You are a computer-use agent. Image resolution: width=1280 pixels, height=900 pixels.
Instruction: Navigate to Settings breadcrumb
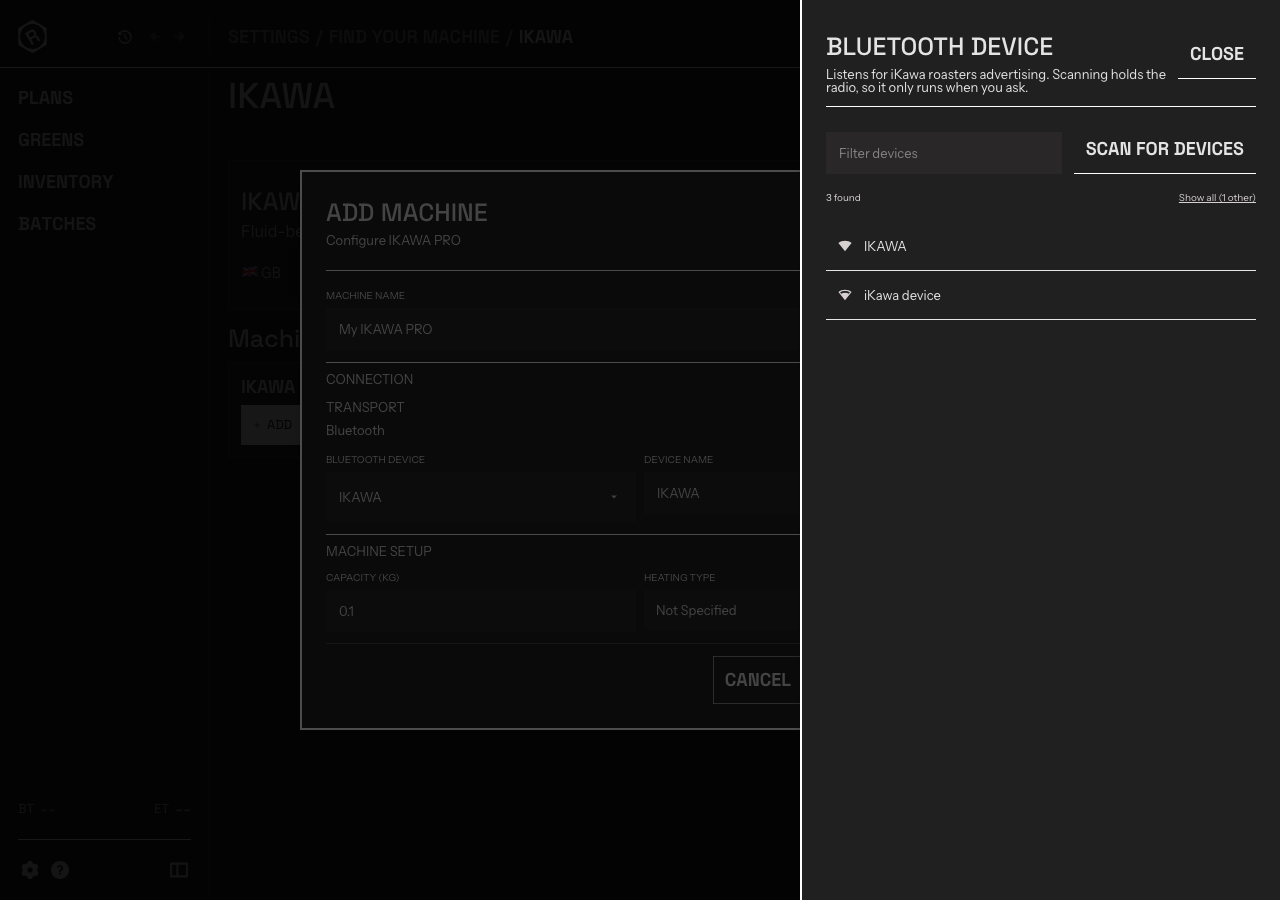click(269, 37)
